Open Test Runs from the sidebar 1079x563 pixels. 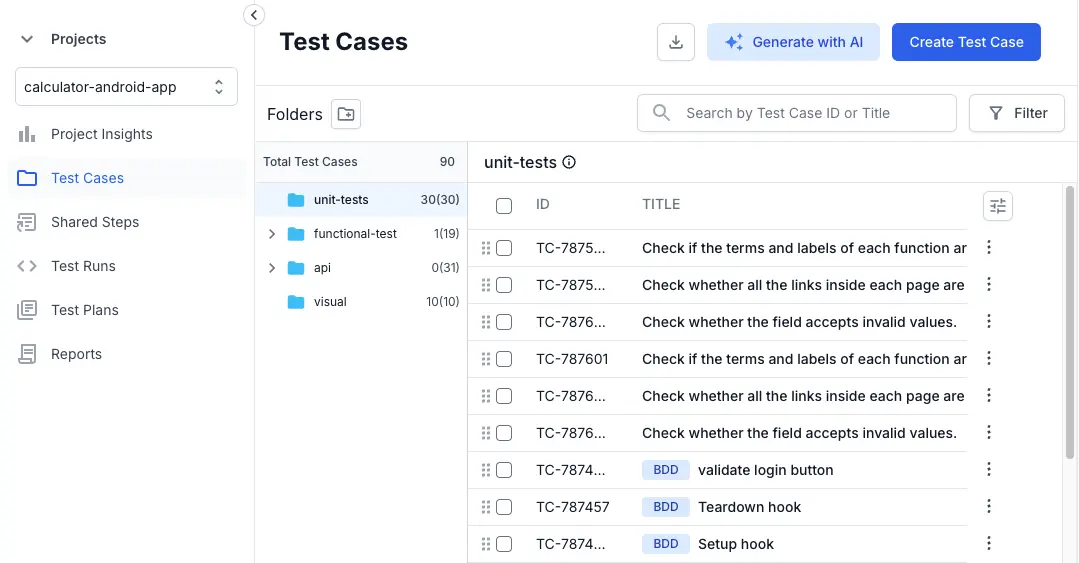tap(83, 266)
